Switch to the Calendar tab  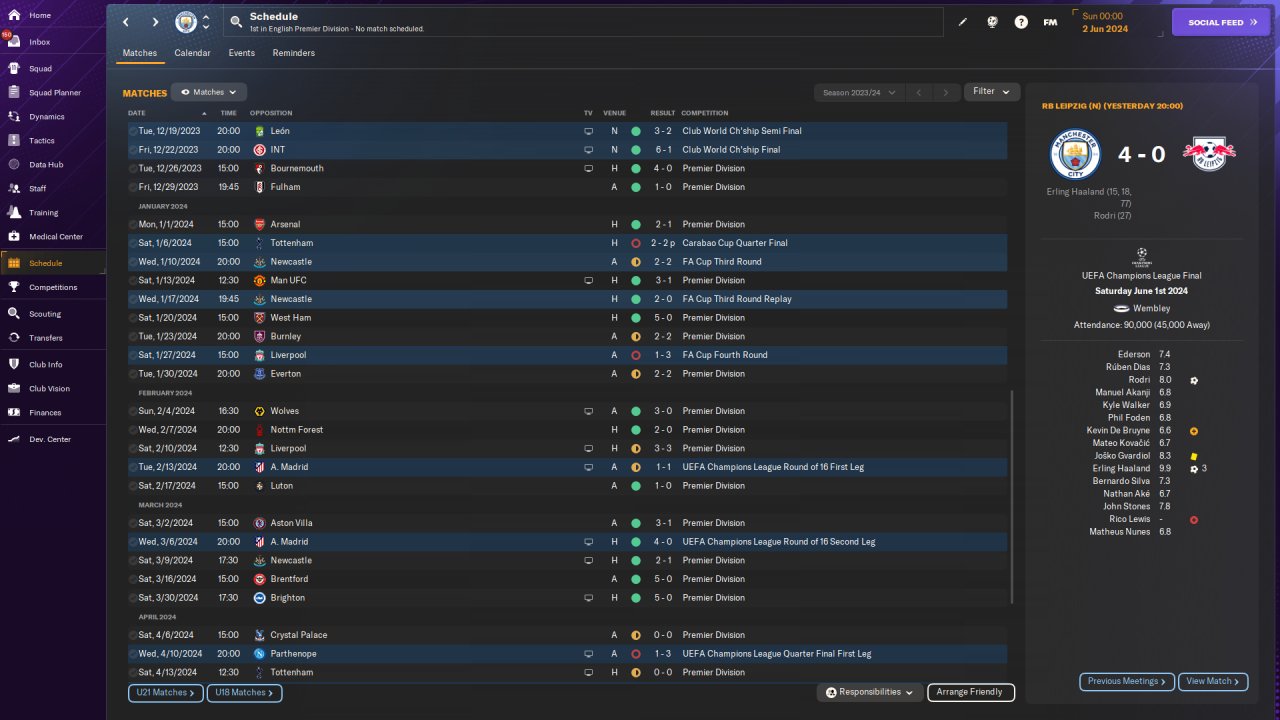coord(192,53)
